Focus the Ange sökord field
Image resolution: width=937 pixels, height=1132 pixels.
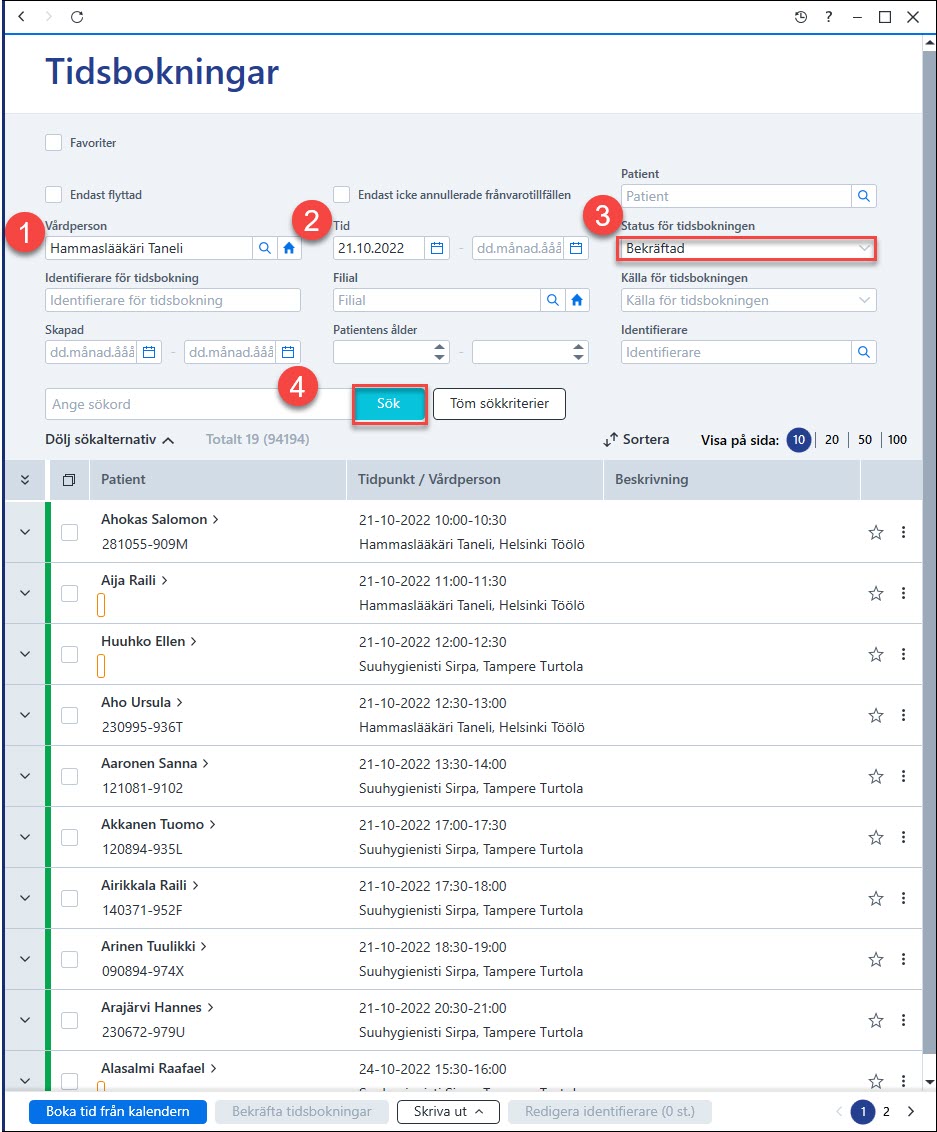[x=199, y=404]
